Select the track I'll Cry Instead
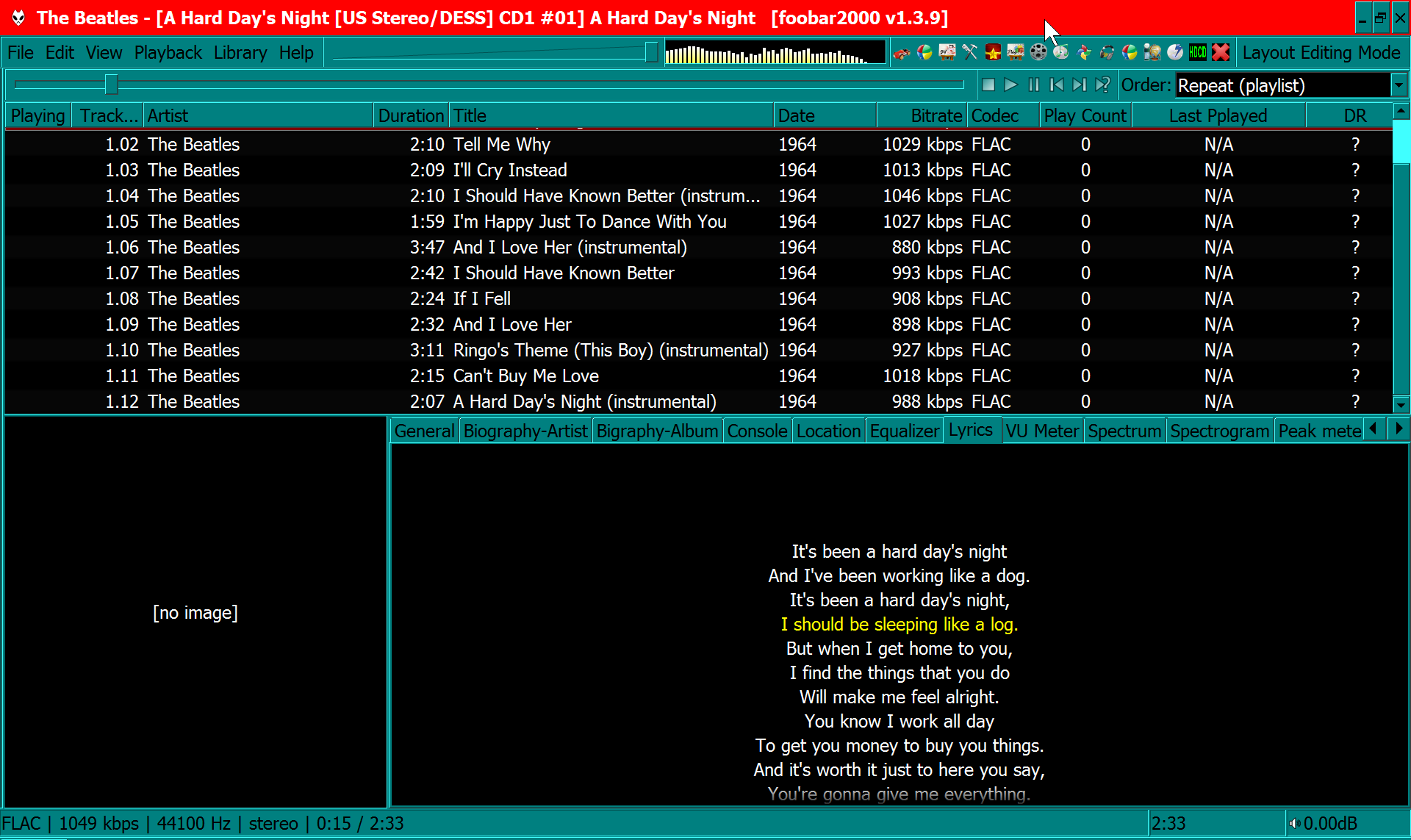 (698, 170)
